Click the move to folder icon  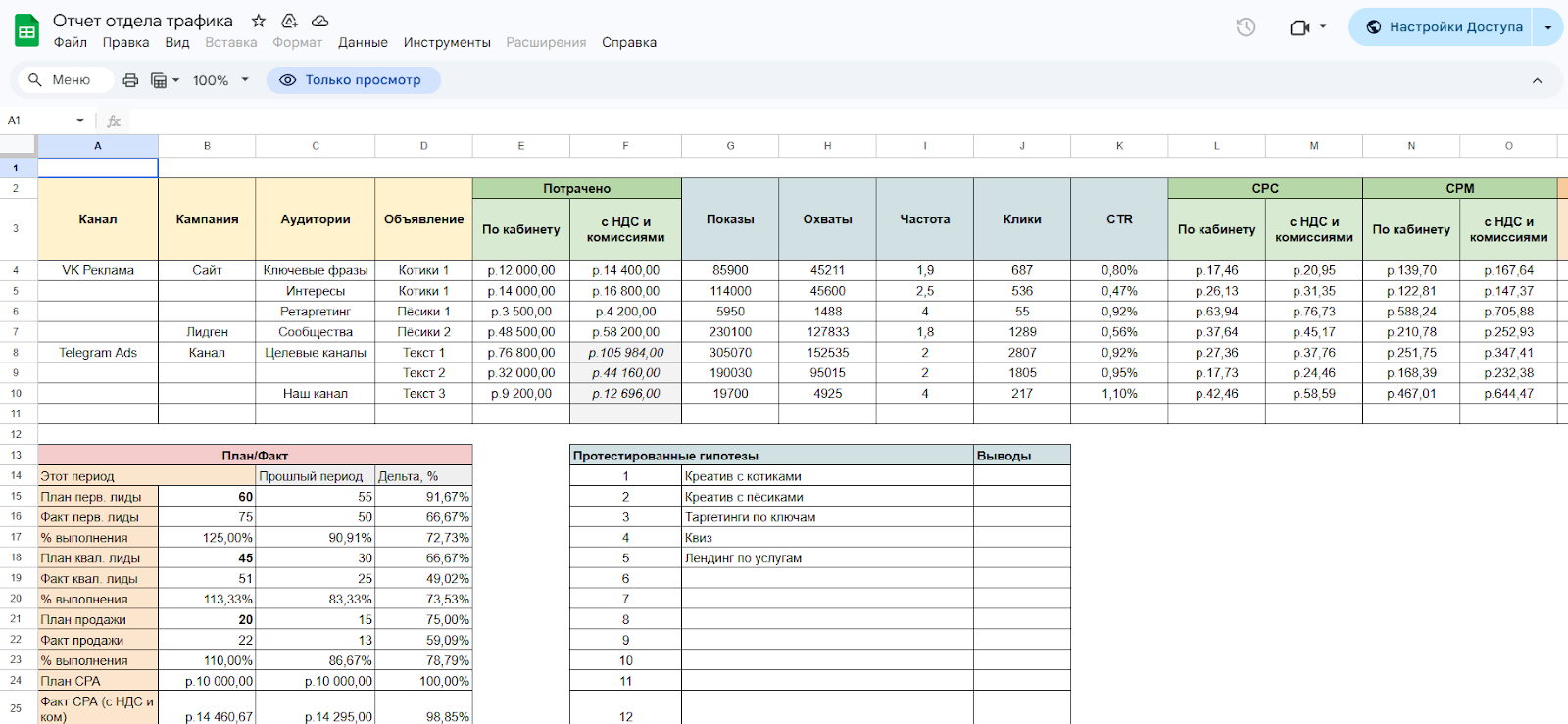(x=289, y=21)
